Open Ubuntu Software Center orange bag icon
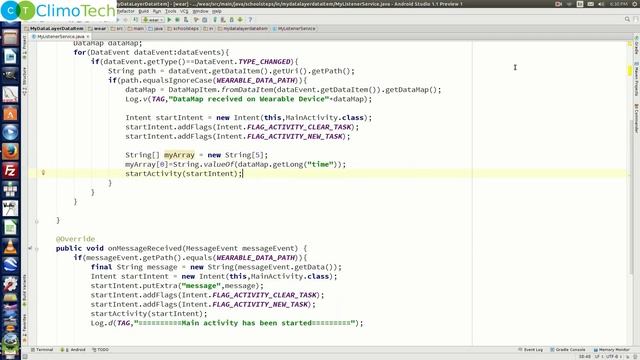640x360 pixels. click(x=10, y=113)
